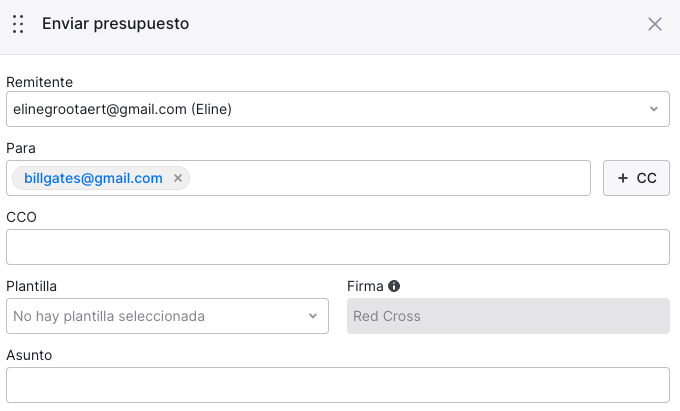Remove billgates@gmail.com recipient chip

pyautogui.click(x=178, y=178)
